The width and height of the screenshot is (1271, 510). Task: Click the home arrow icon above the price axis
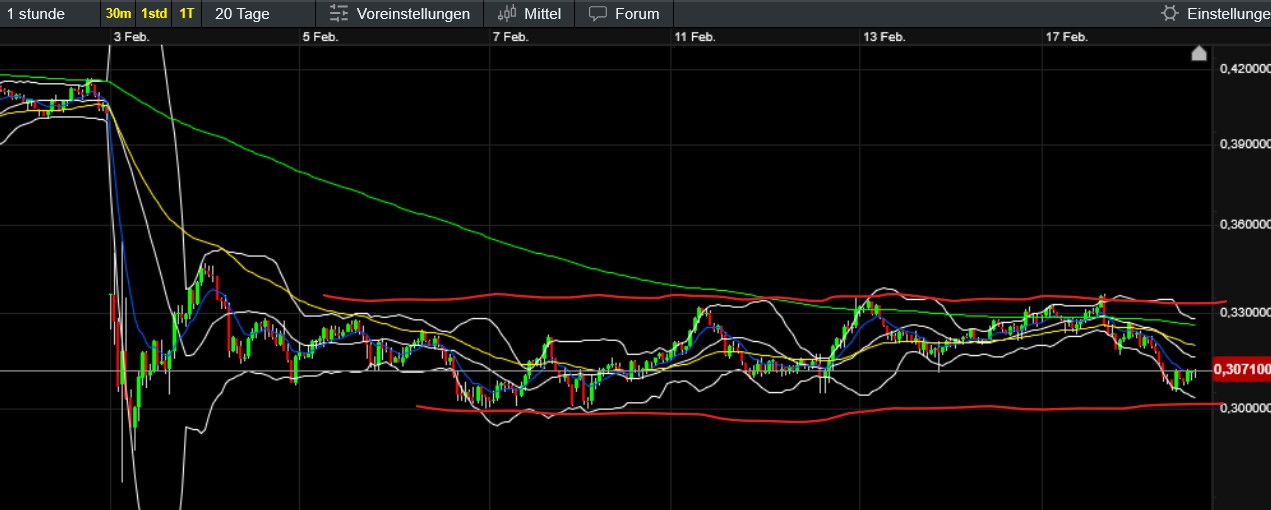click(x=1199, y=53)
